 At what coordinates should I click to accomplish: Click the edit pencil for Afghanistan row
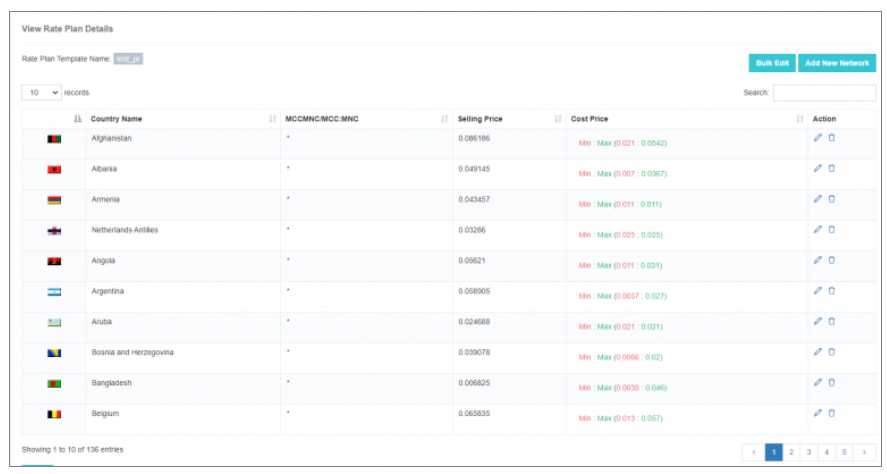(x=817, y=138)
